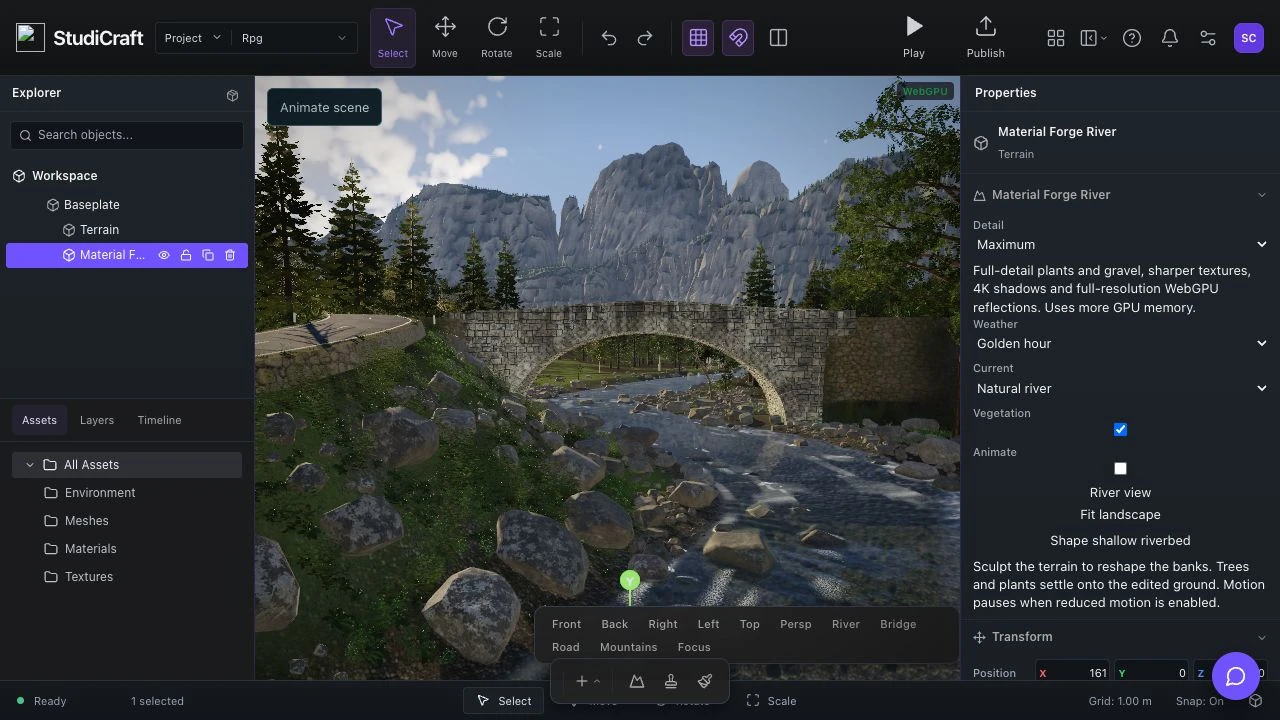Toggle the lock on the Material Forge River item
The height and width of the screenshot is (720, 1280).
[x=186, y=255]
